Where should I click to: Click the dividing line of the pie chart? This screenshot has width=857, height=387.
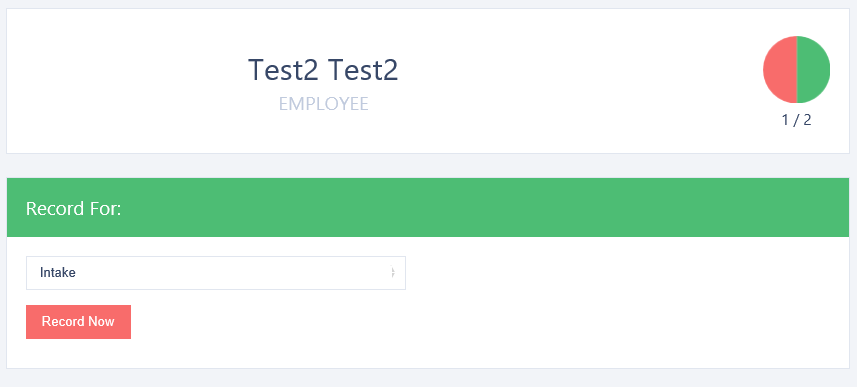tap(797, 69)
